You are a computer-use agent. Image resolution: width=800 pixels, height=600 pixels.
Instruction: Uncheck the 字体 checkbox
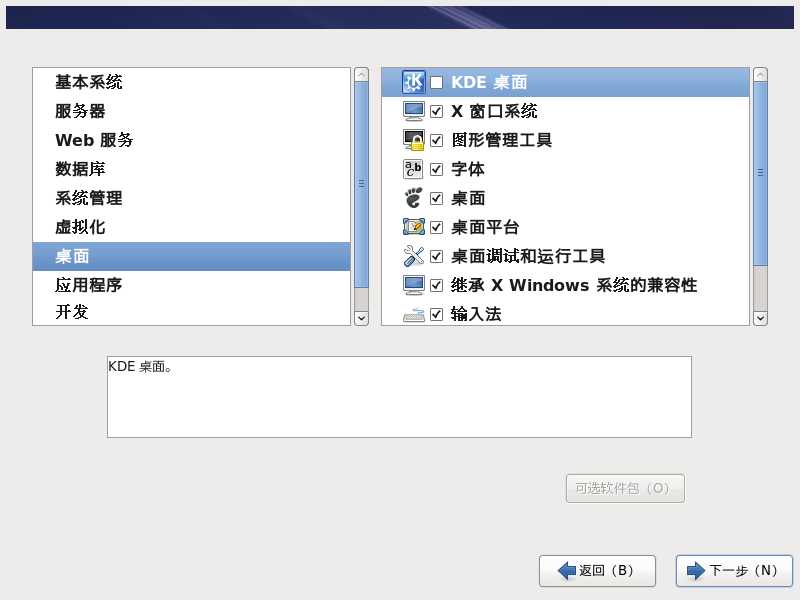pyautogui.click(x=437, y=169)
